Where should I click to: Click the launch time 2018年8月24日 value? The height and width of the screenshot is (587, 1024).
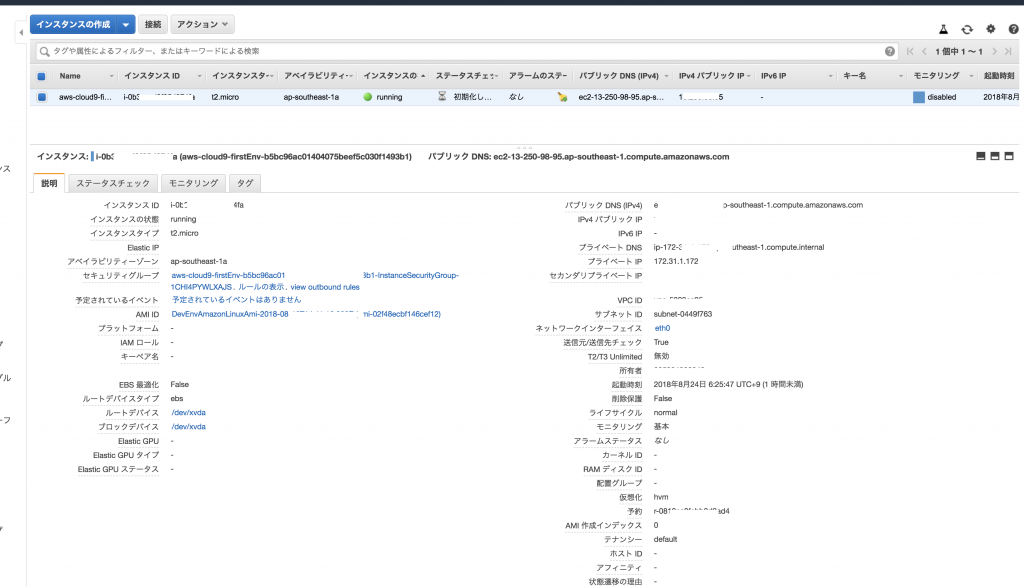click(728, 385)
